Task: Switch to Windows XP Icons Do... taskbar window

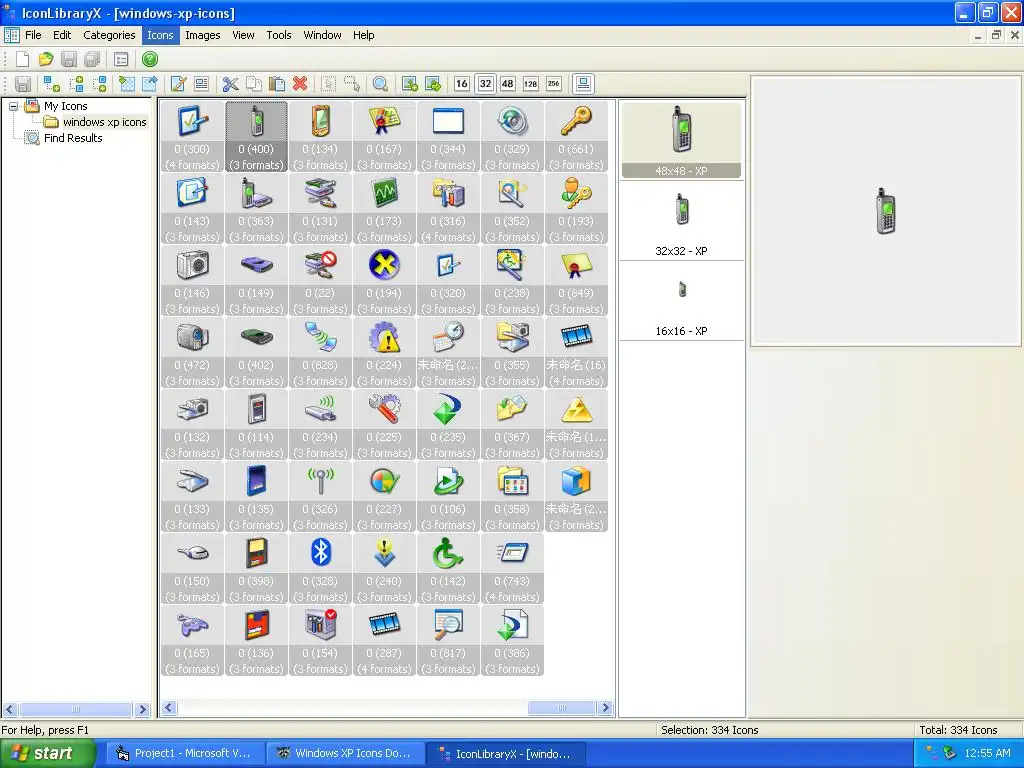Action: tap(345, 754)
